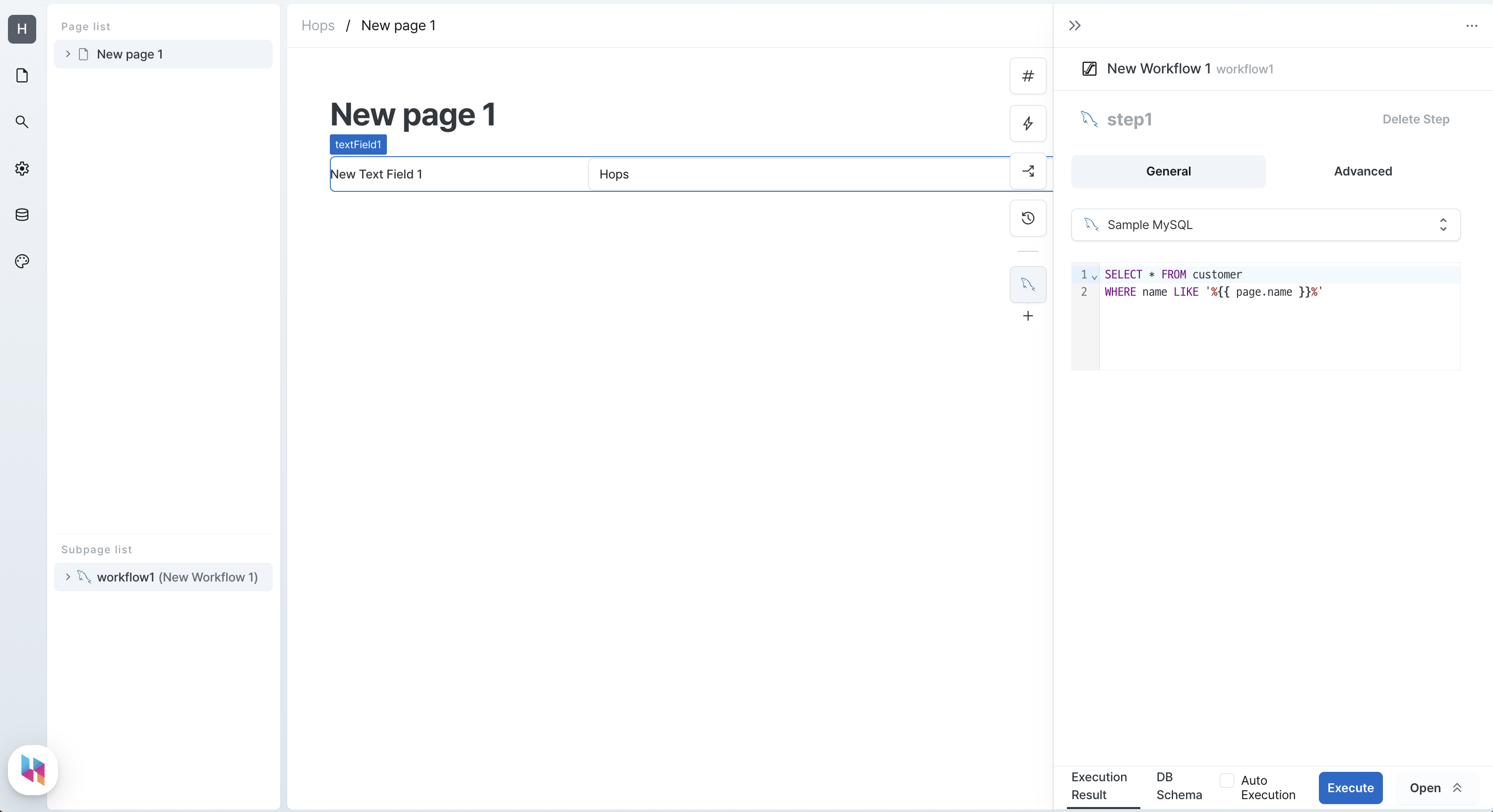Open the Sample MySQL datasource dropdown

pyautogui.click(x=1265, y=224)
